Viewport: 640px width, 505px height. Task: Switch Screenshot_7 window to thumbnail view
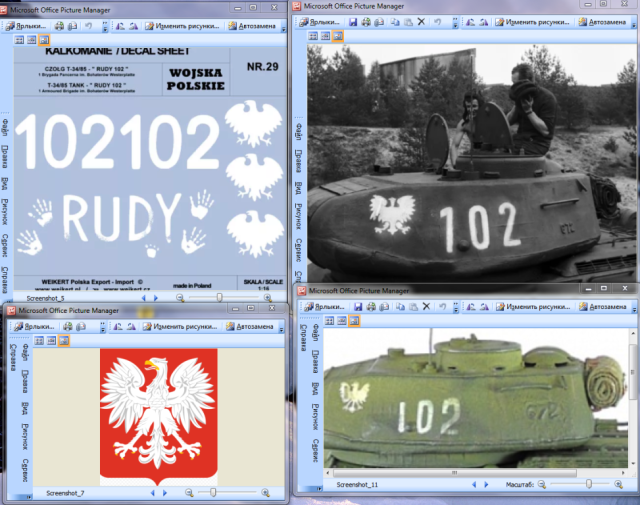click(x=39, y=340)
